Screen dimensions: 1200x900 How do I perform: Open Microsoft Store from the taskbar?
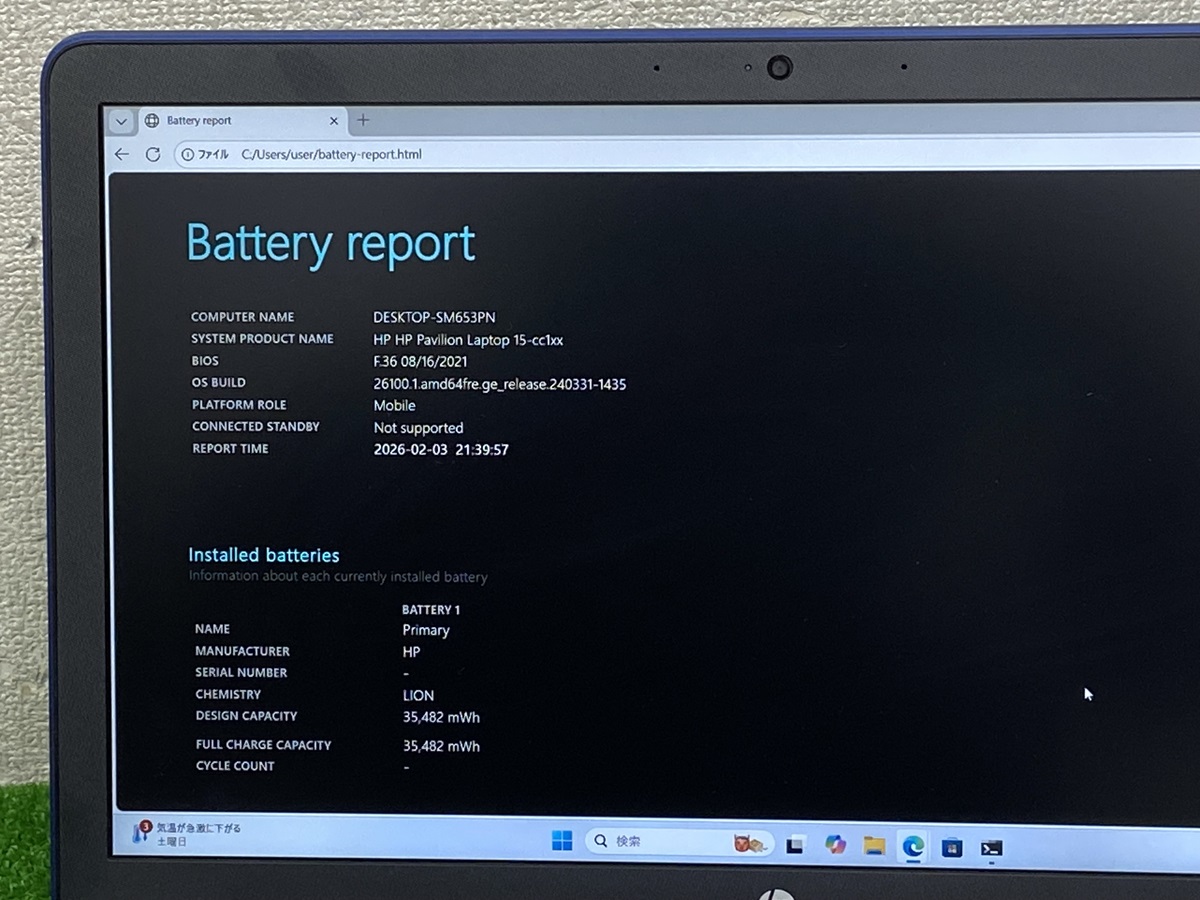954,845
